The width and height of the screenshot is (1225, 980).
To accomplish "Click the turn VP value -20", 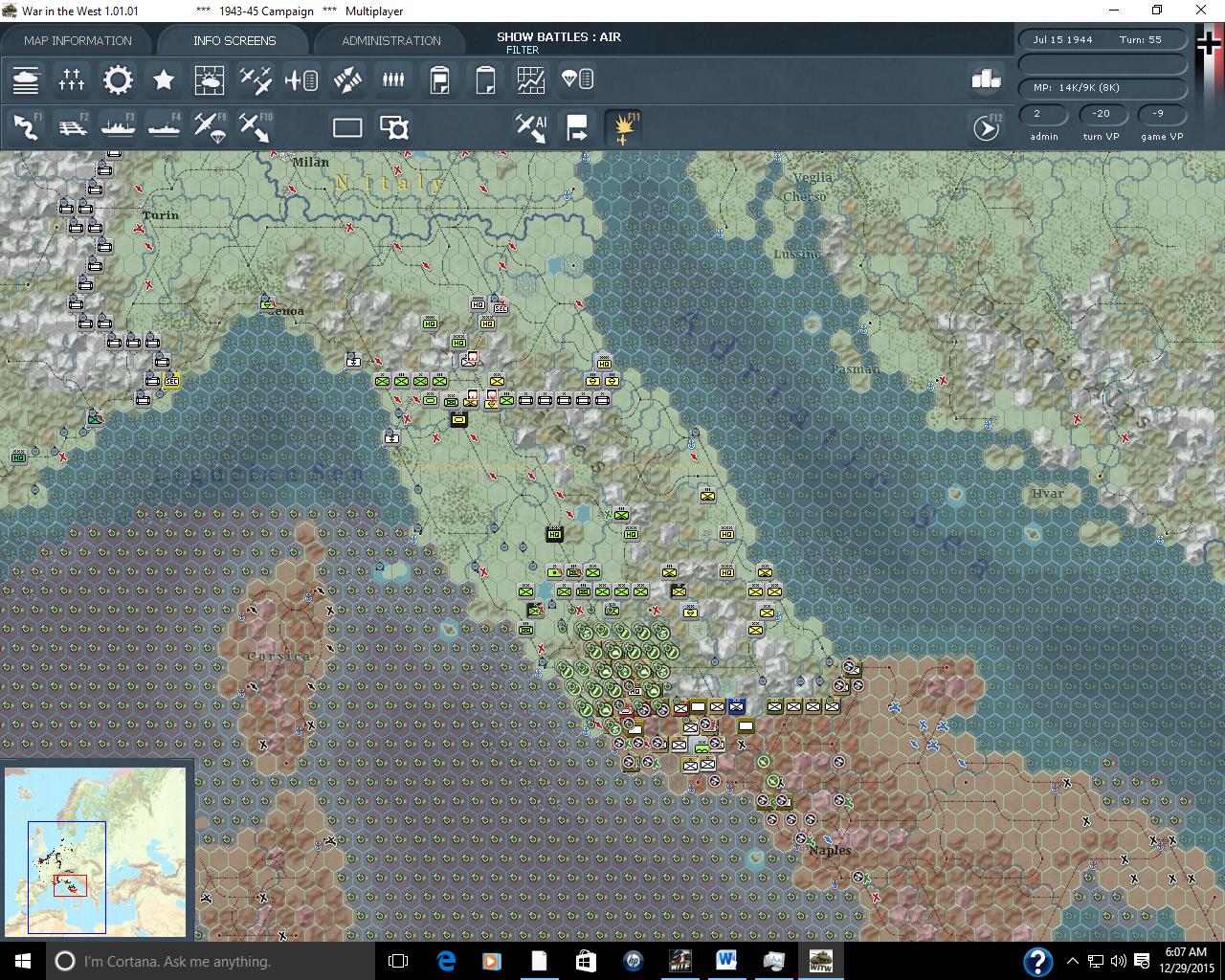I will point(1102,114).
